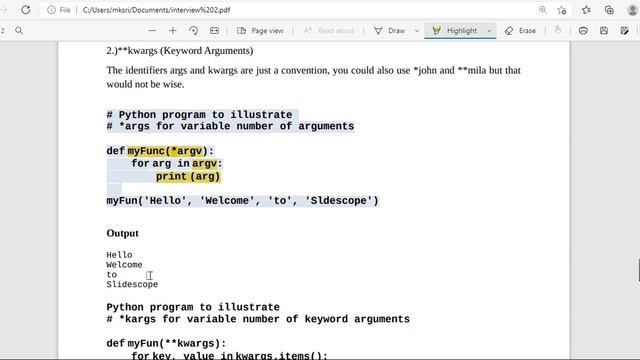
Task: Click the 'Welcome' output line
Action: click(x=124, y=265)
